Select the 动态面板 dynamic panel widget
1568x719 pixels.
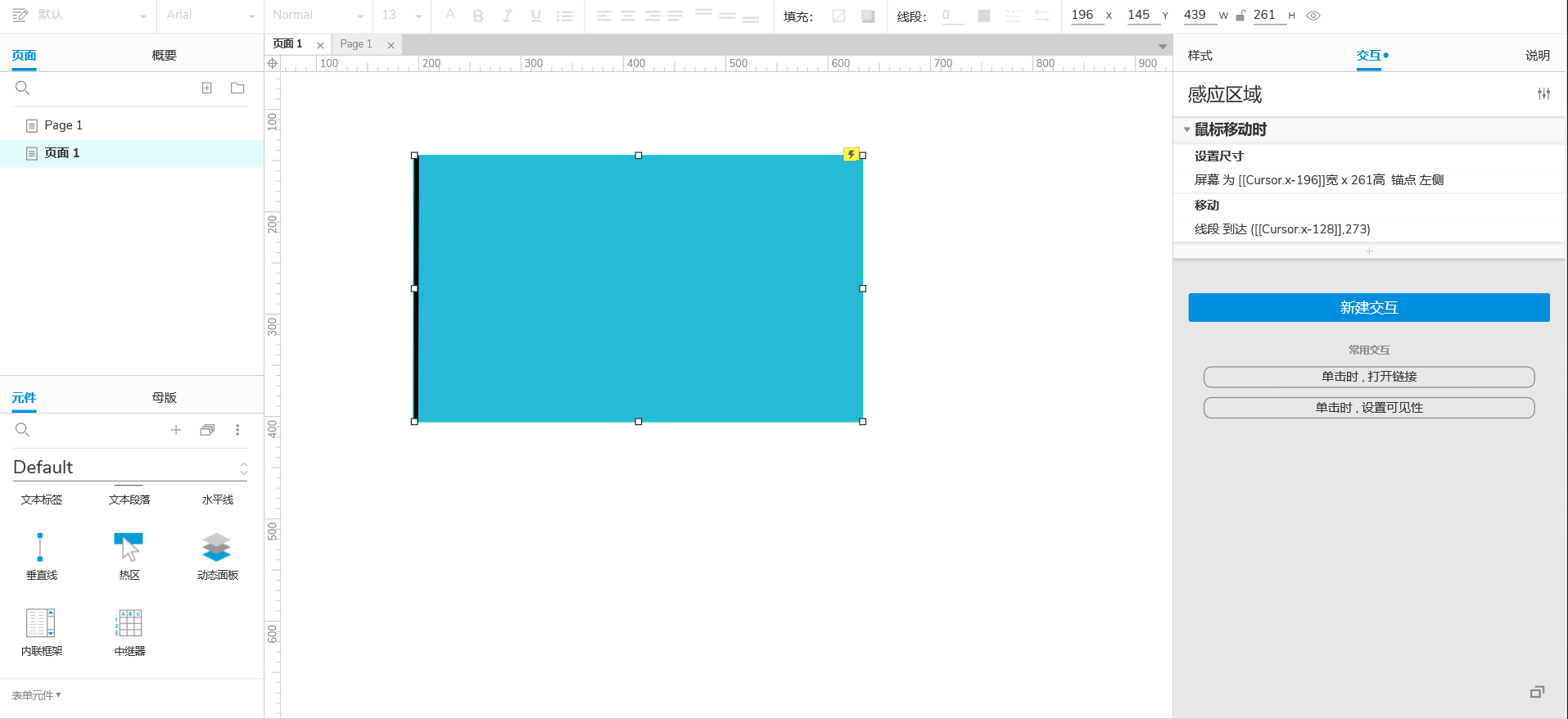[x=217, y=556]
